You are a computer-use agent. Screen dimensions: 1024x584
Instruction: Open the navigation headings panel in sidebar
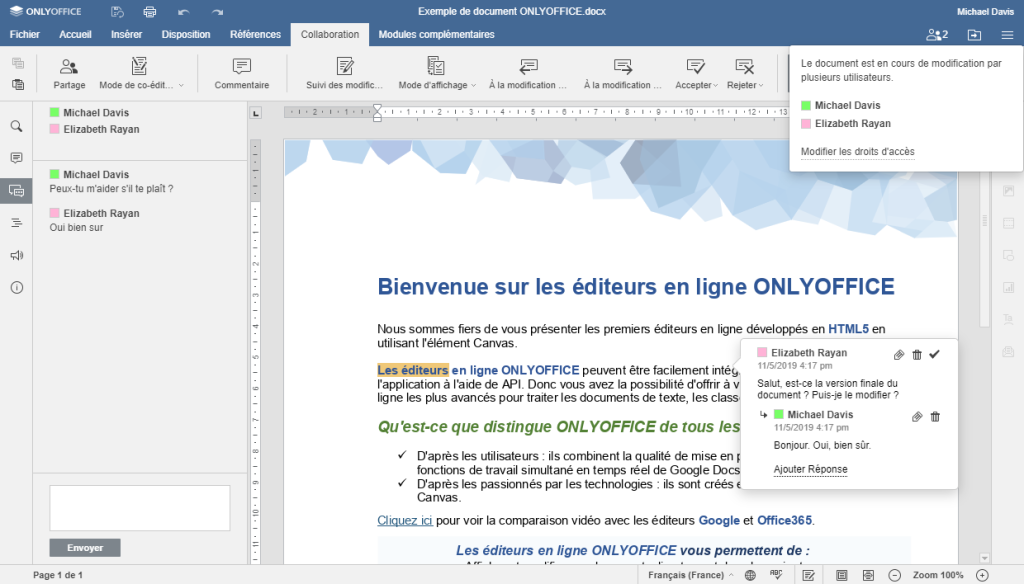coord(16,222)
